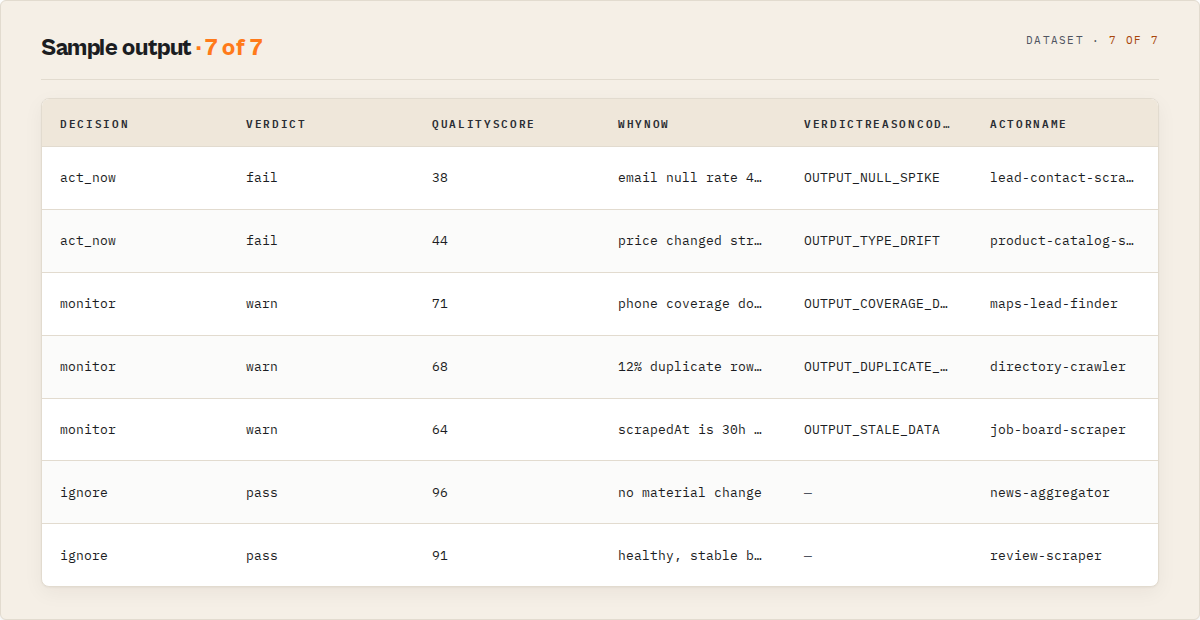Click the 'scrapedAt is 30h …' cell
The width and height of the screenshot is (1200, 620).
[x=691, y=430]
